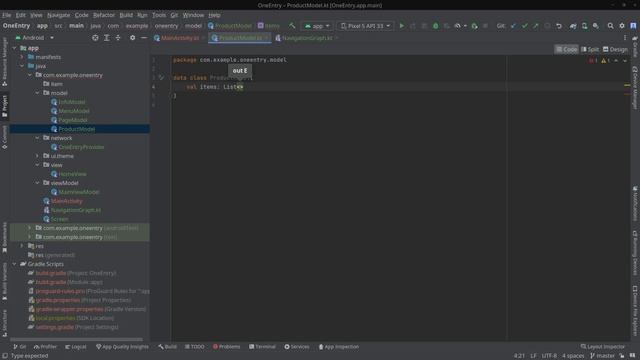Collapse the network package node

(x=37, y=138)
